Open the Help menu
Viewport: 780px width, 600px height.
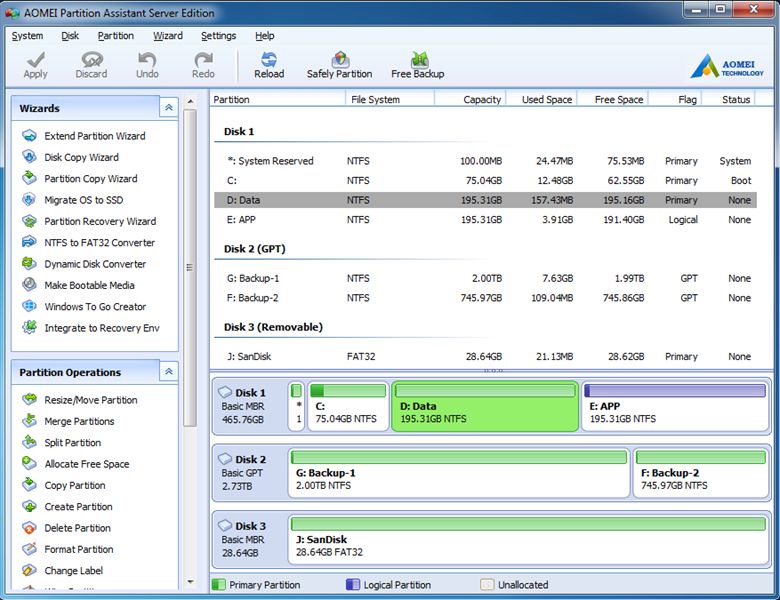pyautogui.click(x=265, y=36)
